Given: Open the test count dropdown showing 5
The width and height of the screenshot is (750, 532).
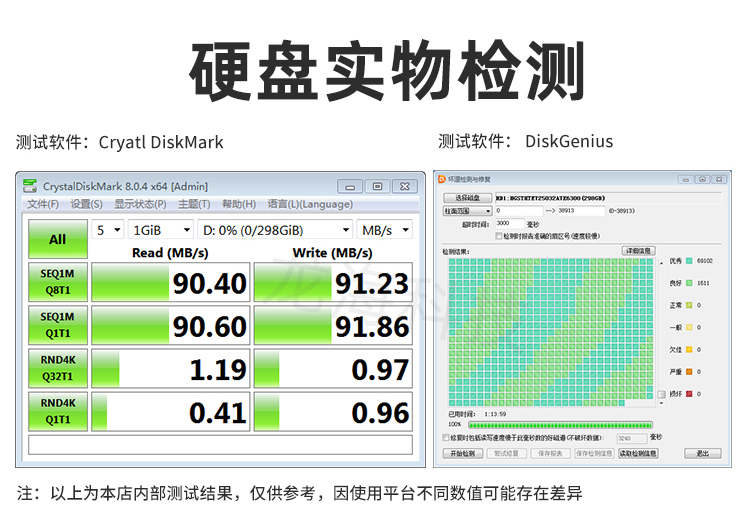Looking at the screenshot, I should 108,230.
